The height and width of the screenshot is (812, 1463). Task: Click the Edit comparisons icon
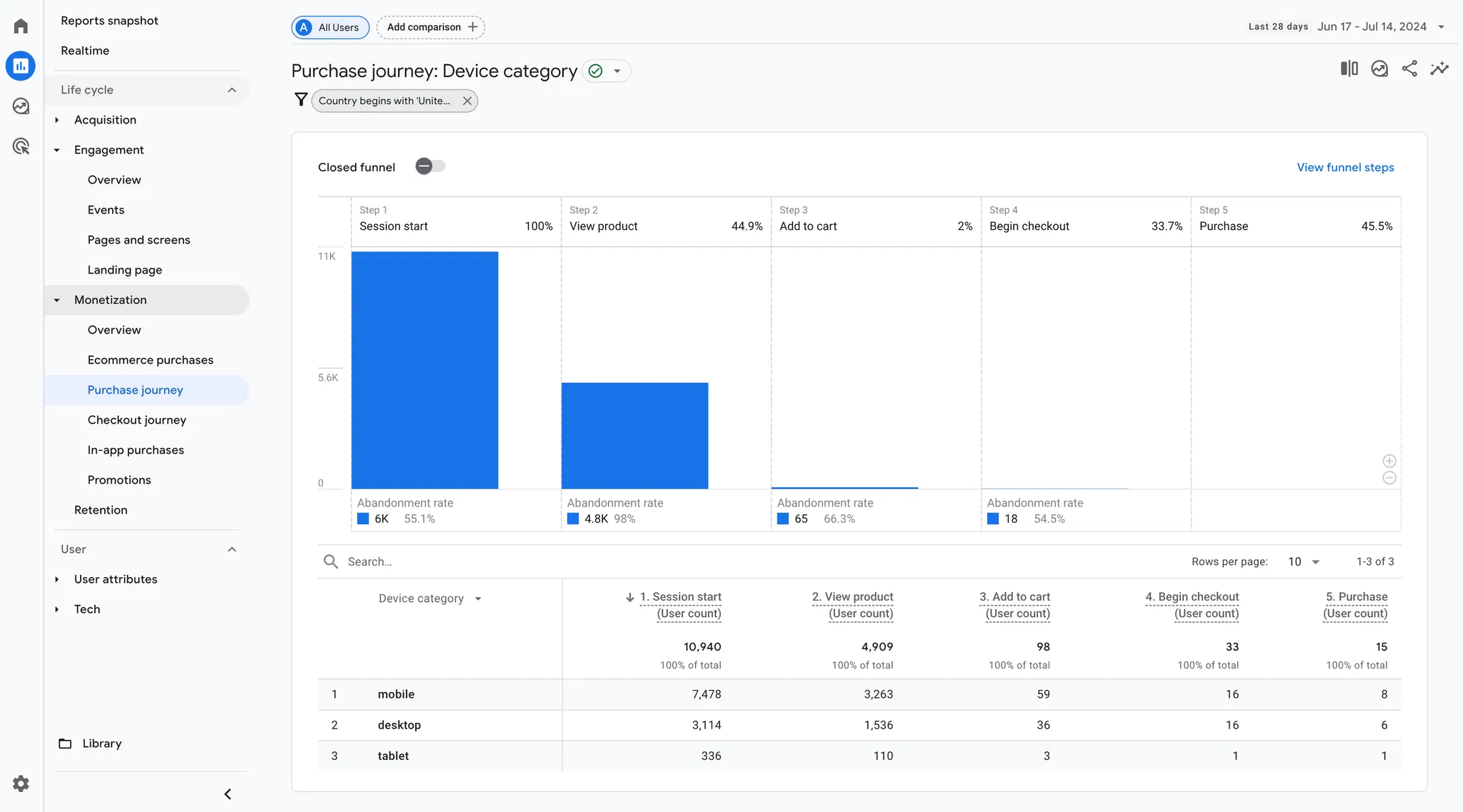pos(1349,69)
